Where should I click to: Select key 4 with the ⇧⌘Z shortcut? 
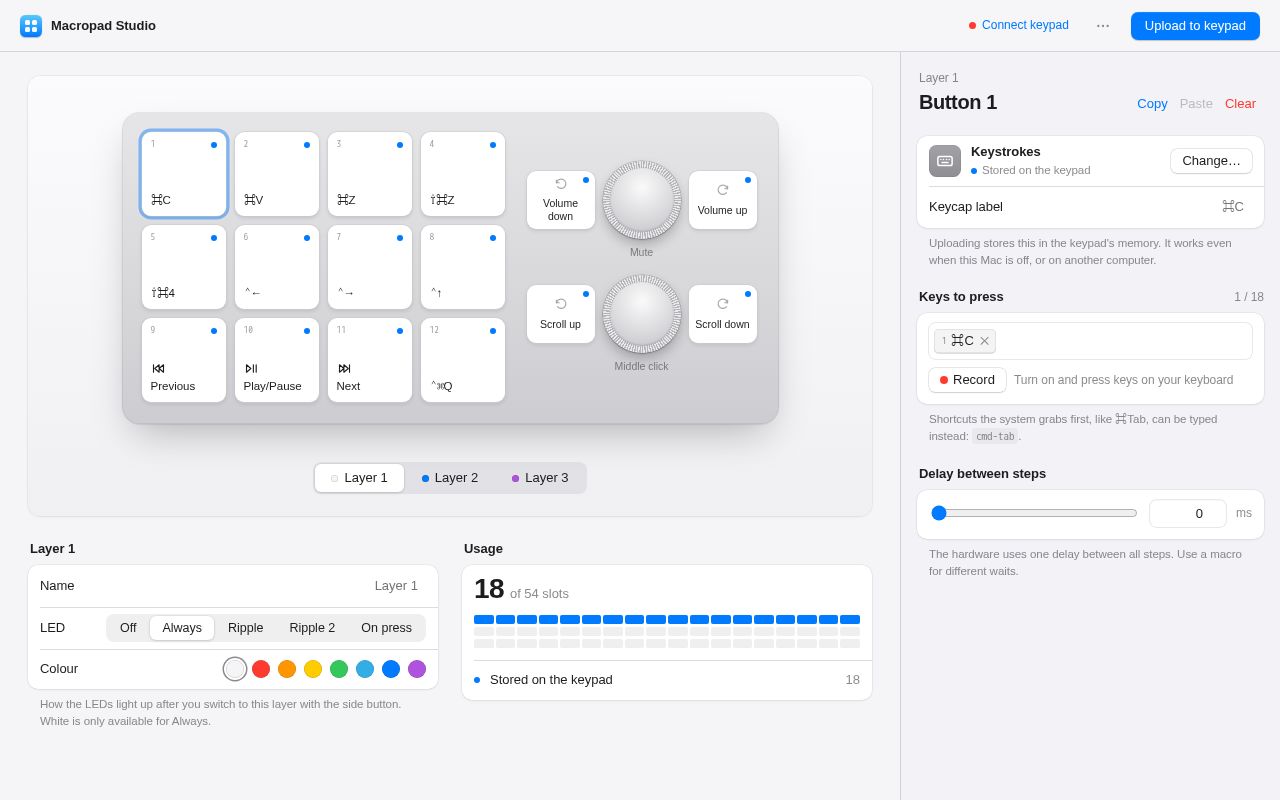[463, 174]
